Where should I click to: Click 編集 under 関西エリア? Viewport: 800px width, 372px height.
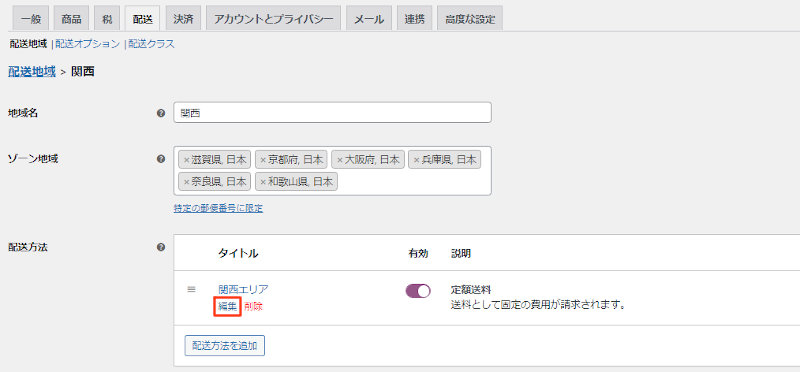228,307
